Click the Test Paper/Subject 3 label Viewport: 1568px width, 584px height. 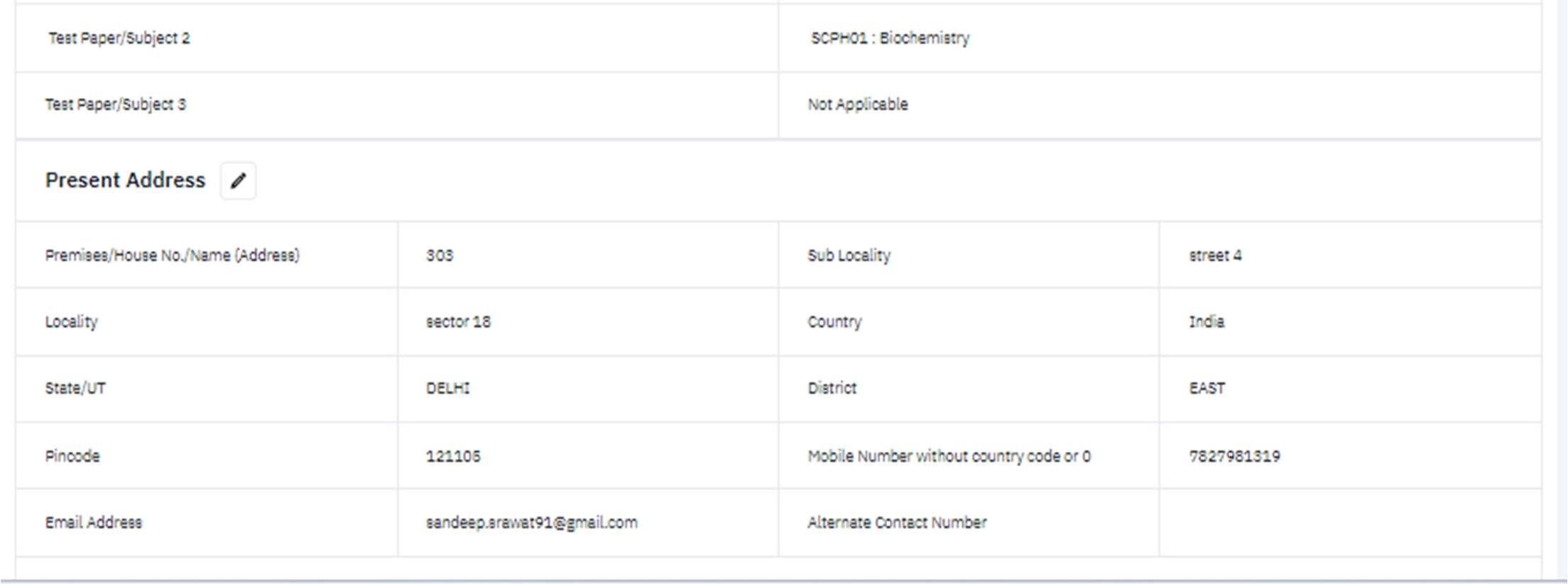116,104
